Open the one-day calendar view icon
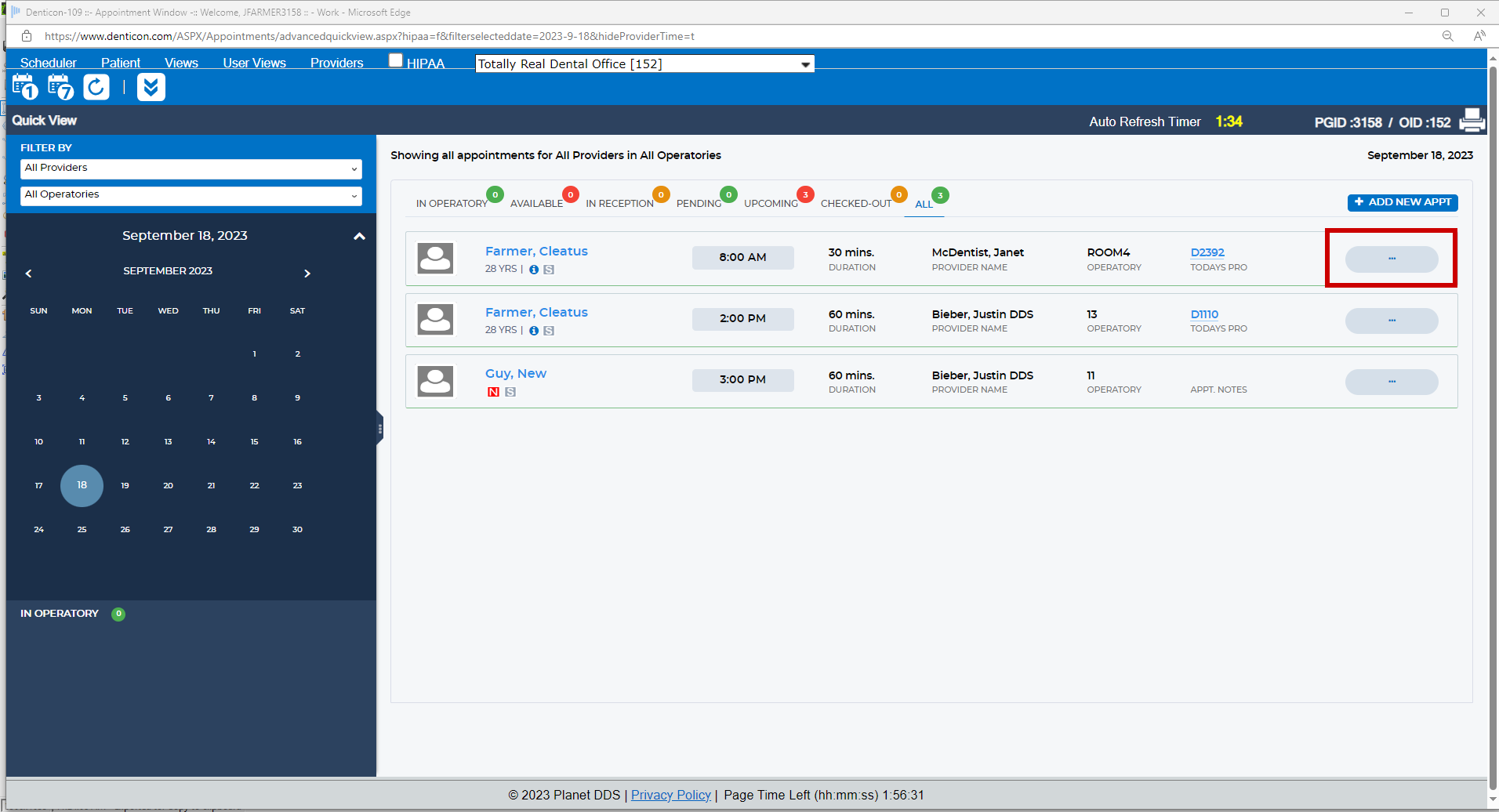The image size is (1499, 812). (x=24, y=87)
